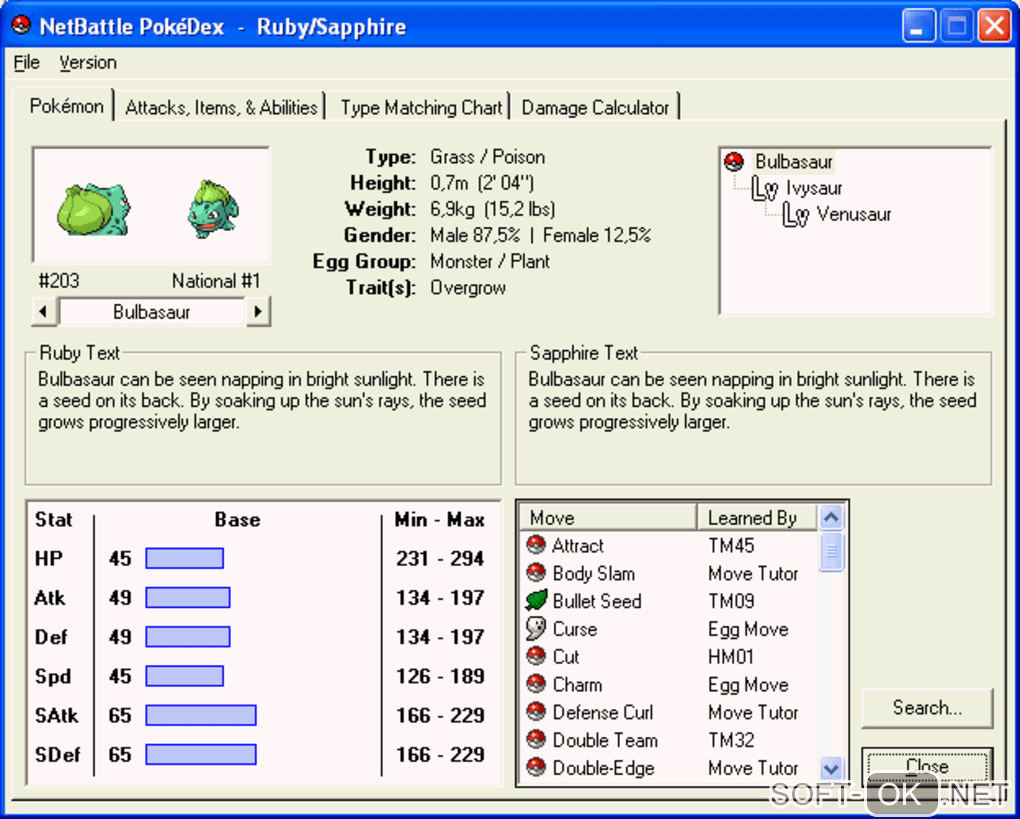Select the Bullet Seed move row
Viewport: 1020px width, 819px height.
[x=669, y=600]
